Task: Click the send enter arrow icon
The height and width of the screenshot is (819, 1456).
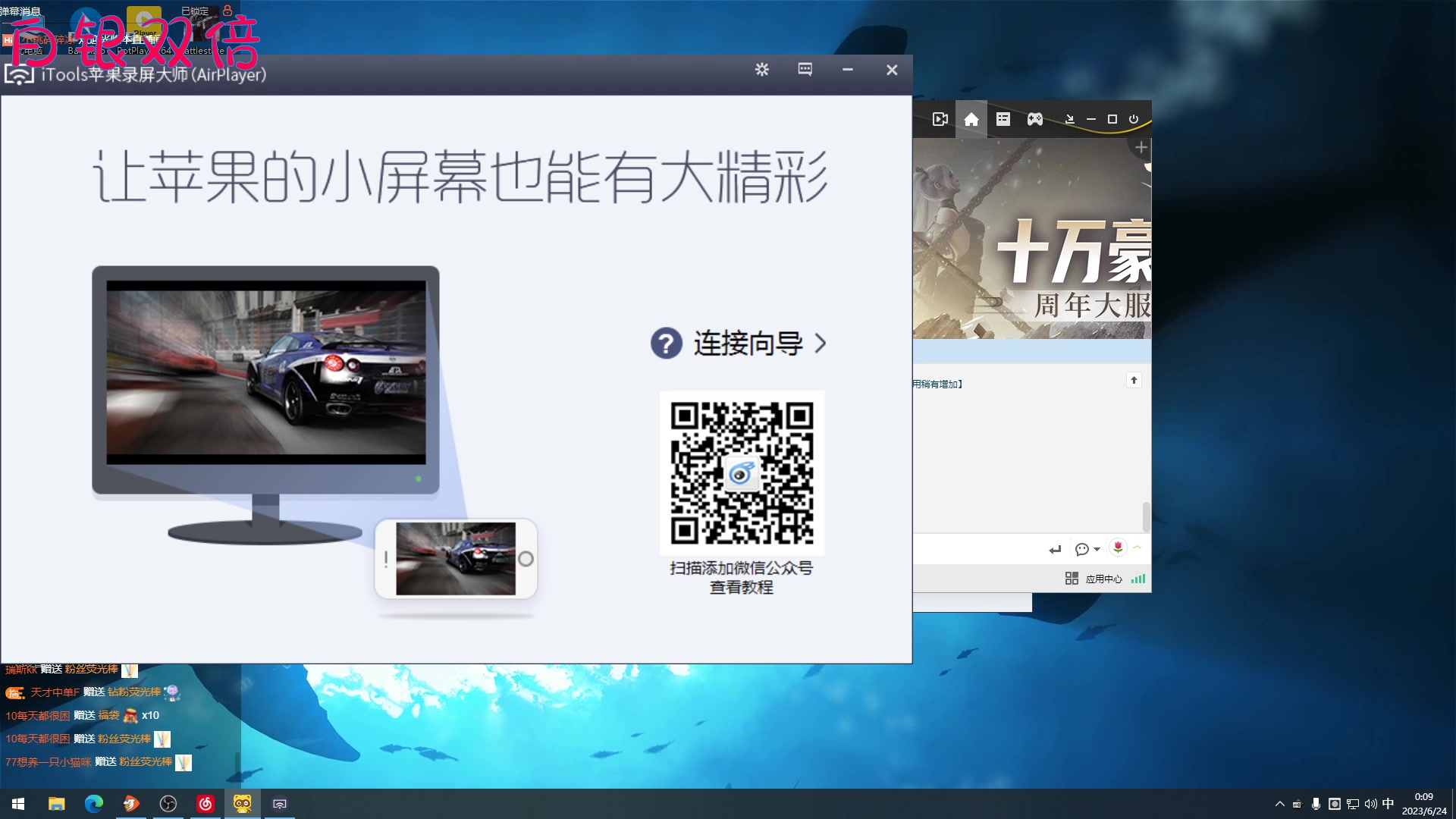Action: click(x=1055, y=550)
